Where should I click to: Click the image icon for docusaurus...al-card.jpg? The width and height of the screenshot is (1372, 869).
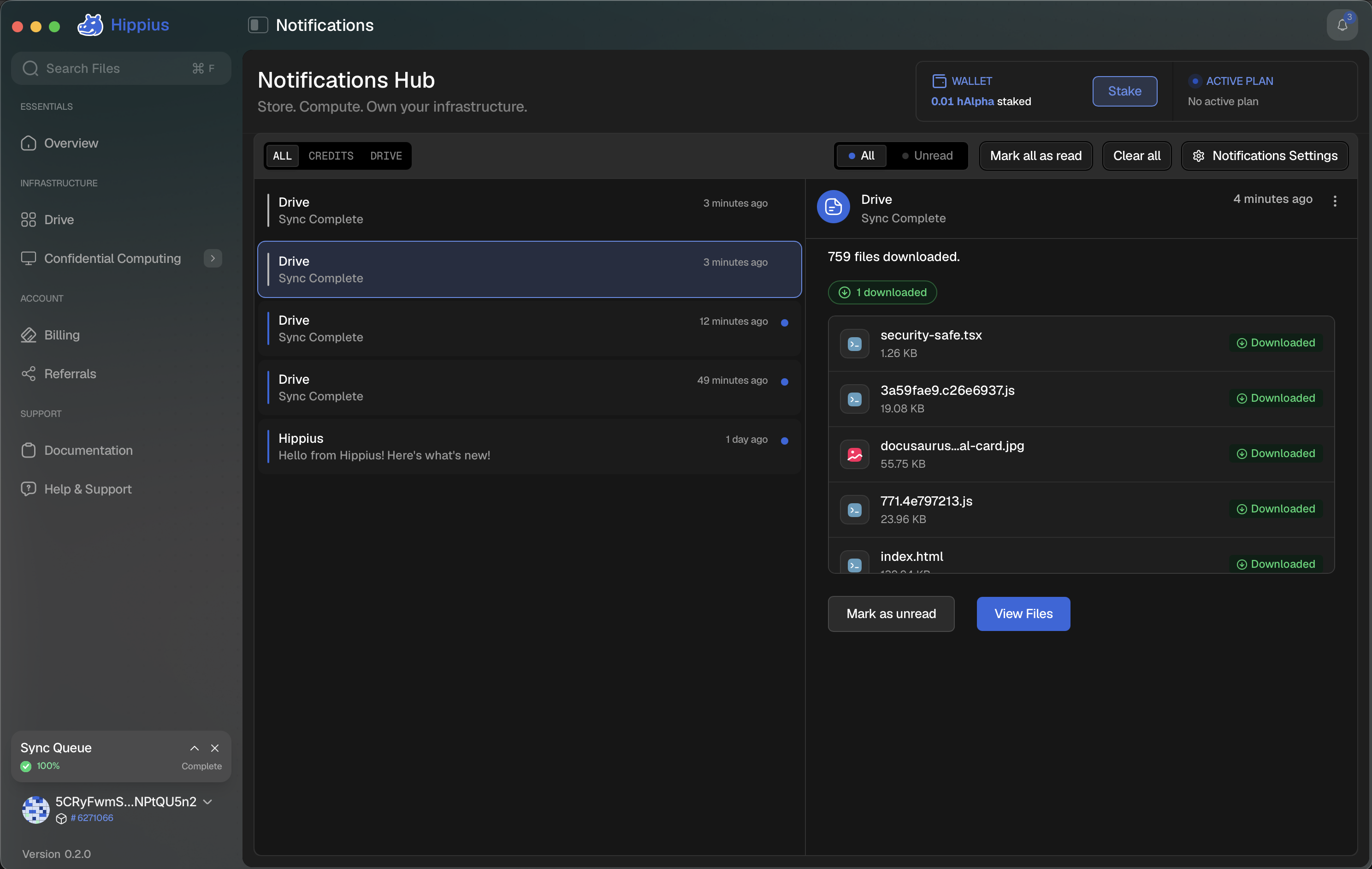click(x=854, y=454)
